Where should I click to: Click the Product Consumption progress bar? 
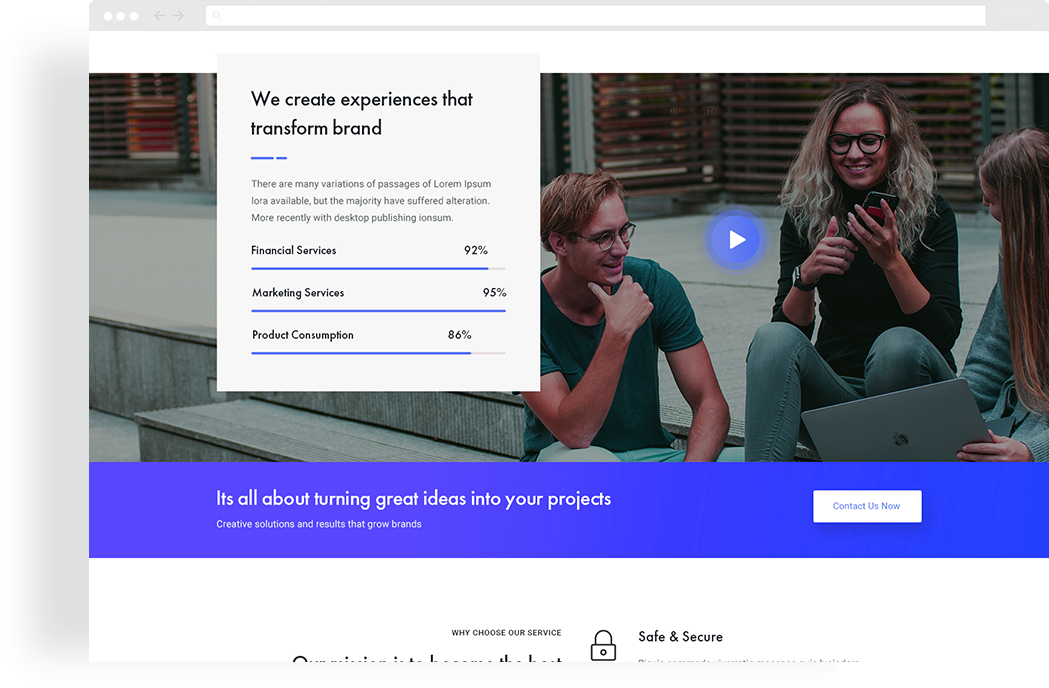click(x=378, y=353)
